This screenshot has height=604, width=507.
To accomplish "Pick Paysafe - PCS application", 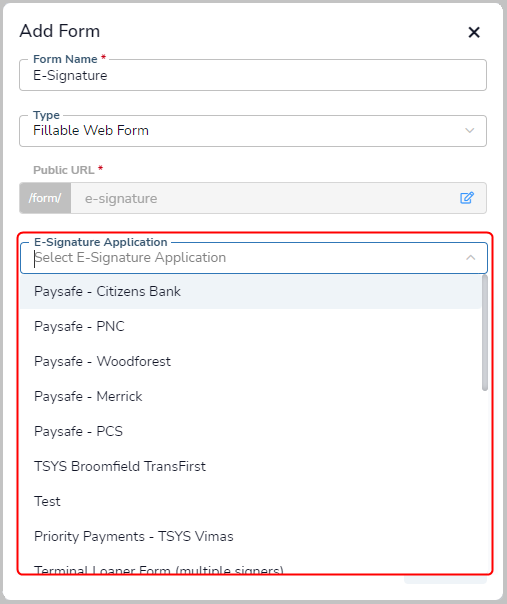I will pos(250,431).
